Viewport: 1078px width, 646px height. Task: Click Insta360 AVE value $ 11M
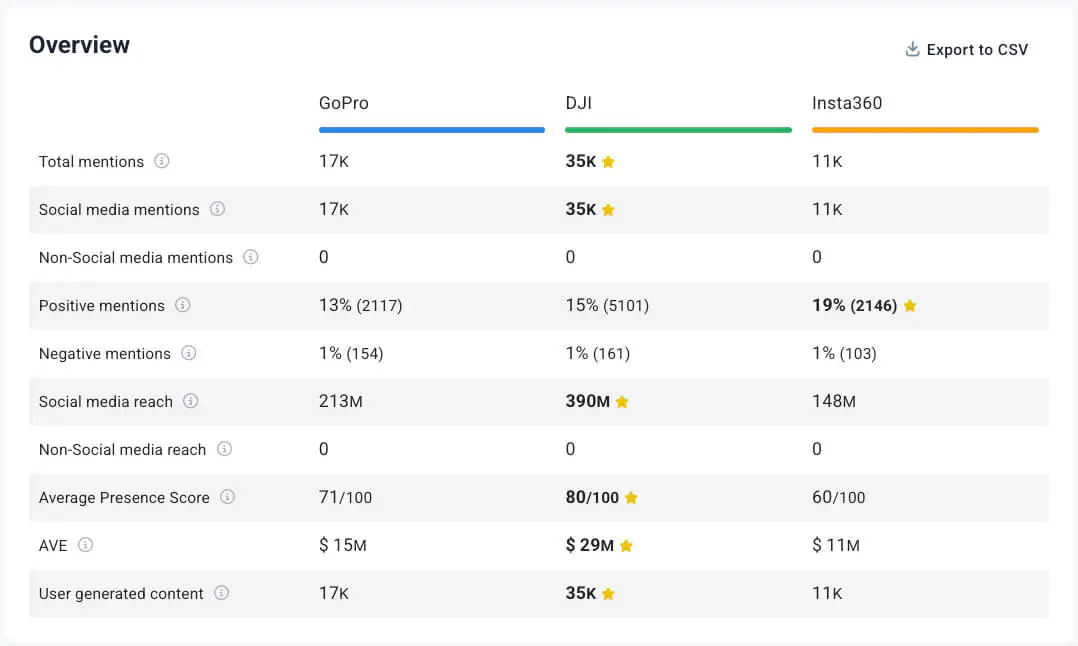(836, 546)
